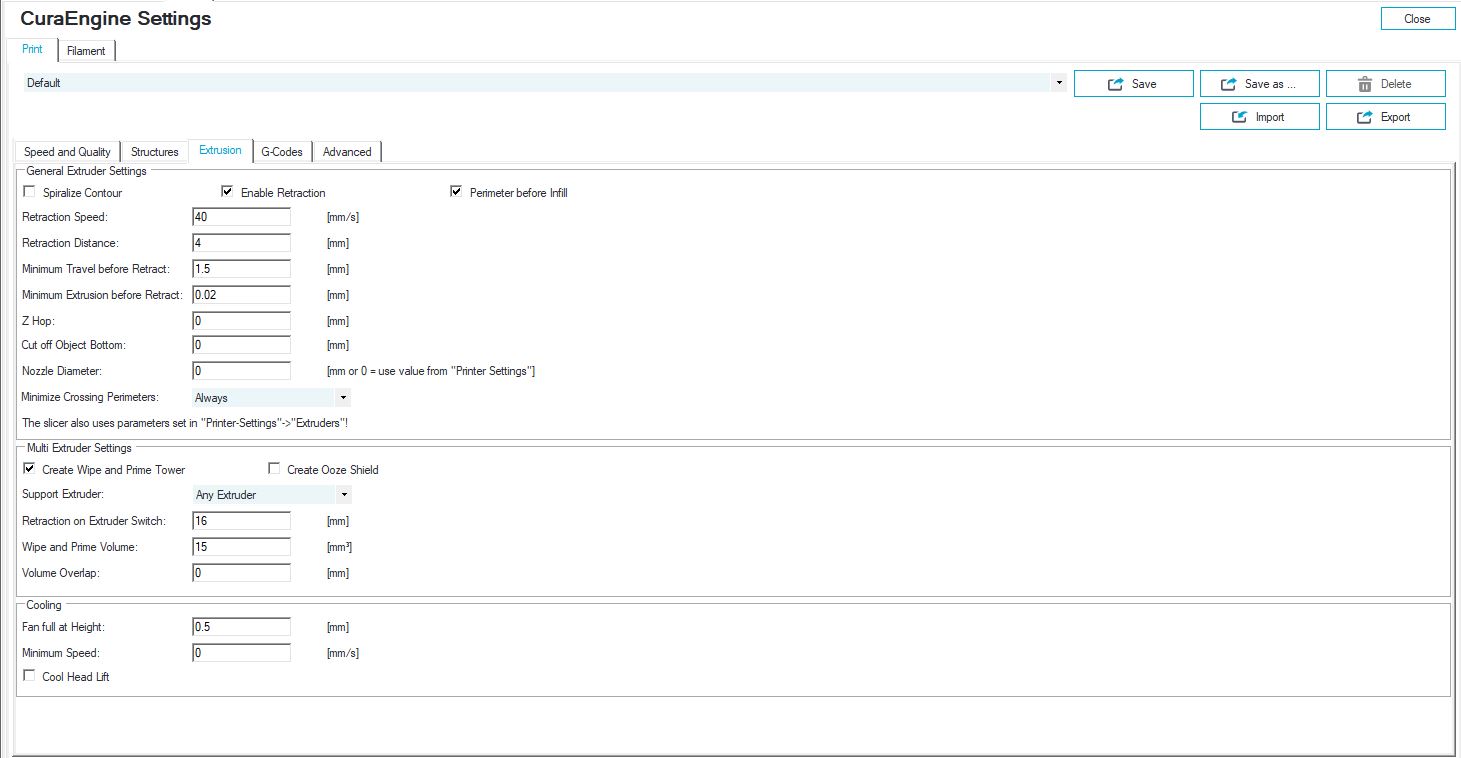Switch to the Filament tab

pos(86,51)
